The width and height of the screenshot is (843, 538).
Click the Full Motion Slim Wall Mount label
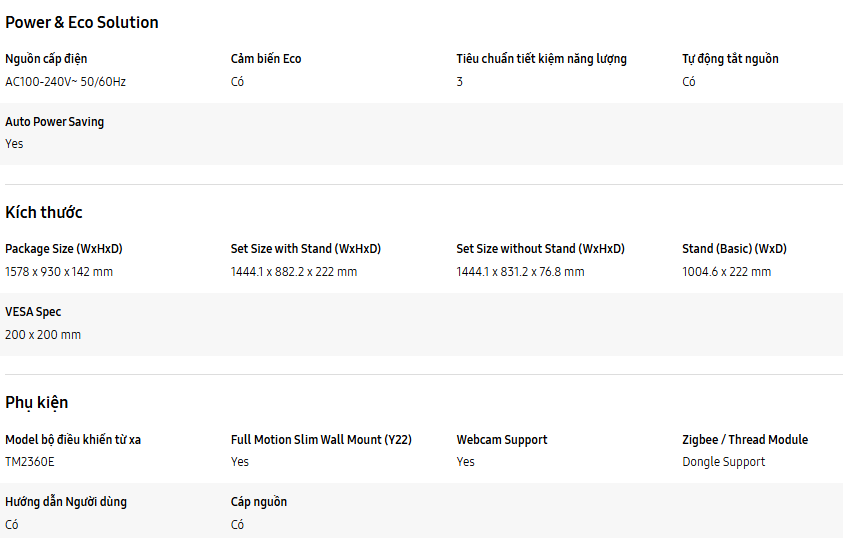coord(321,440)
